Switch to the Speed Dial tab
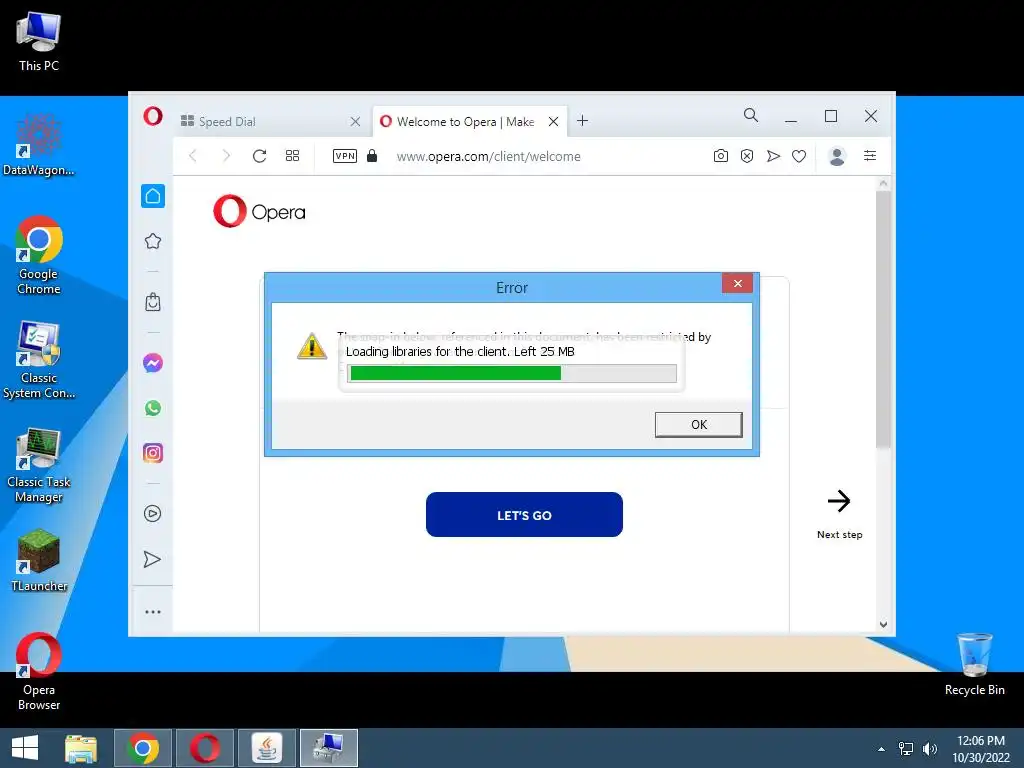This screenshot has height=768, width=1024. (272, 121)
